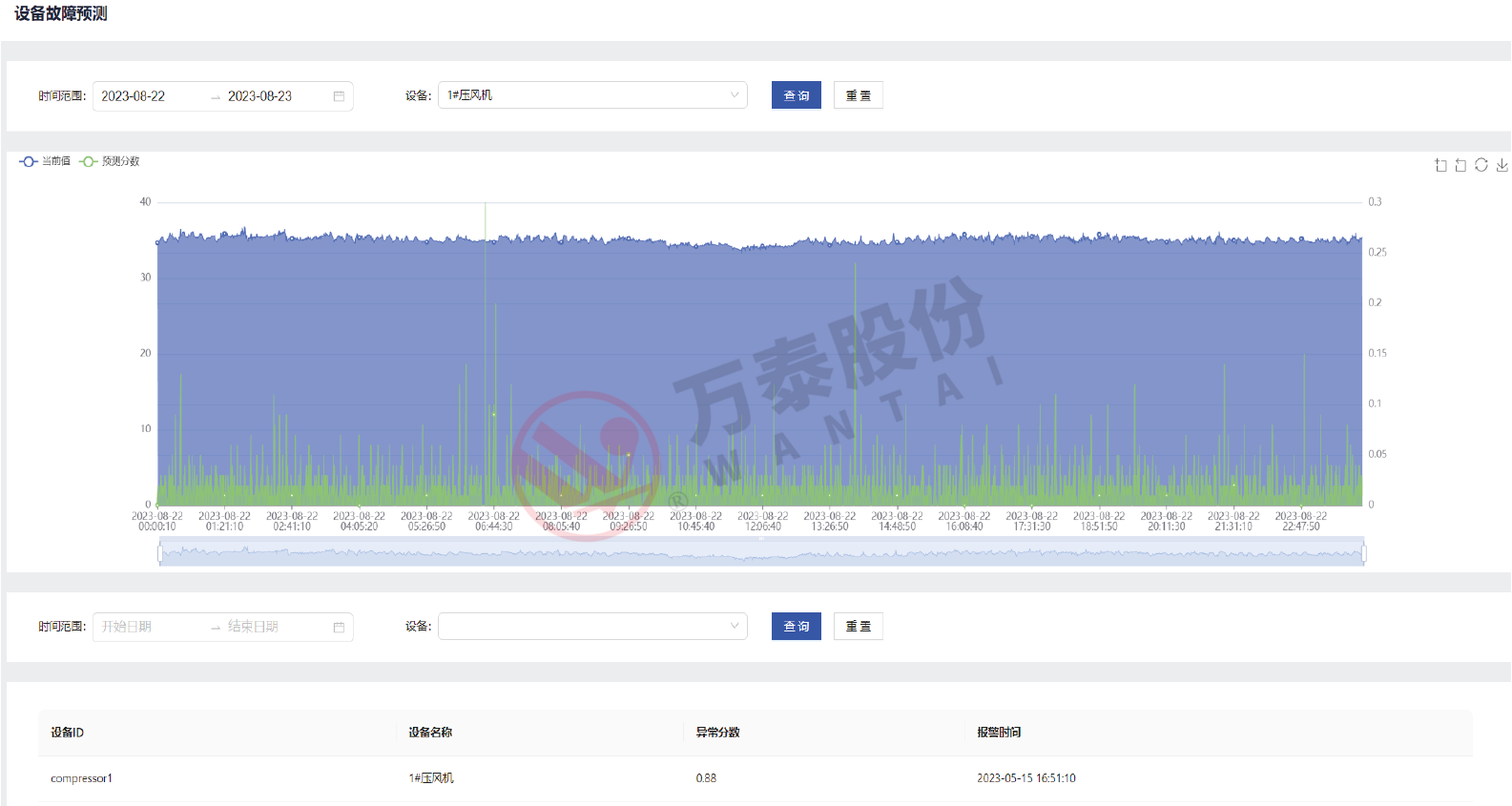The height and width of the screenshot is (806, 1512).
Task: Click the top 重置 button
Action: coord(858,95)
